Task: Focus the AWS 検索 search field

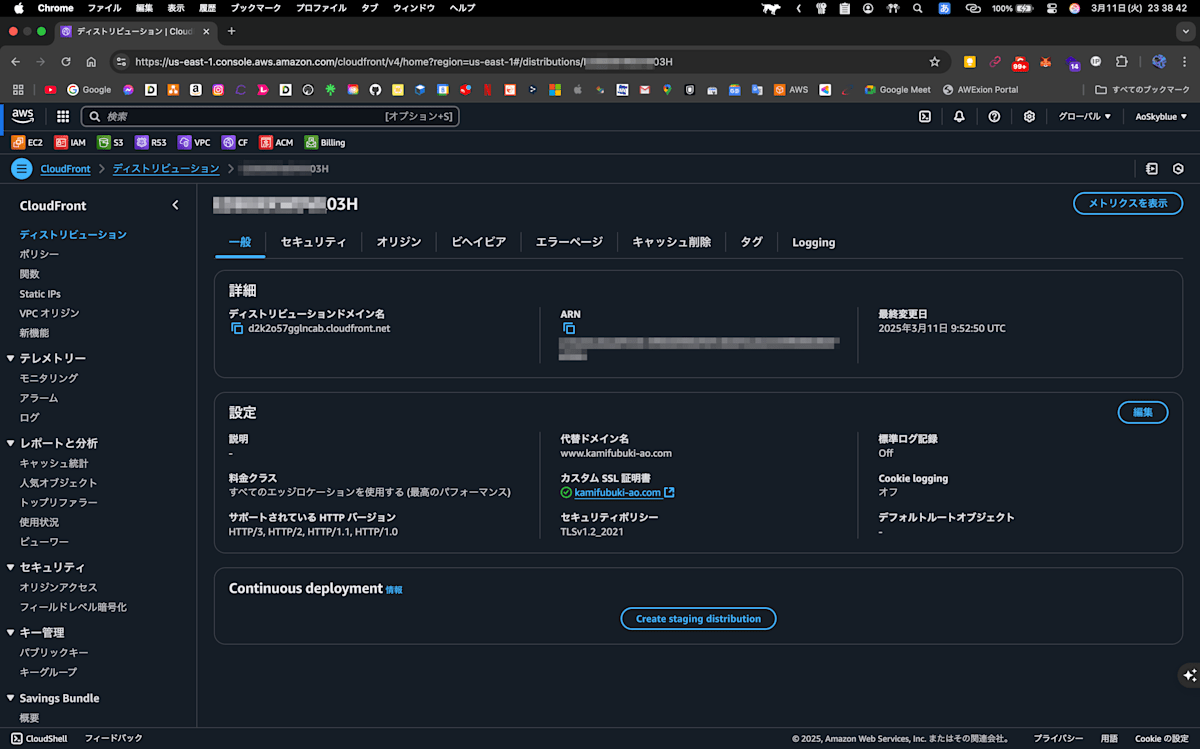Action: 269,116
